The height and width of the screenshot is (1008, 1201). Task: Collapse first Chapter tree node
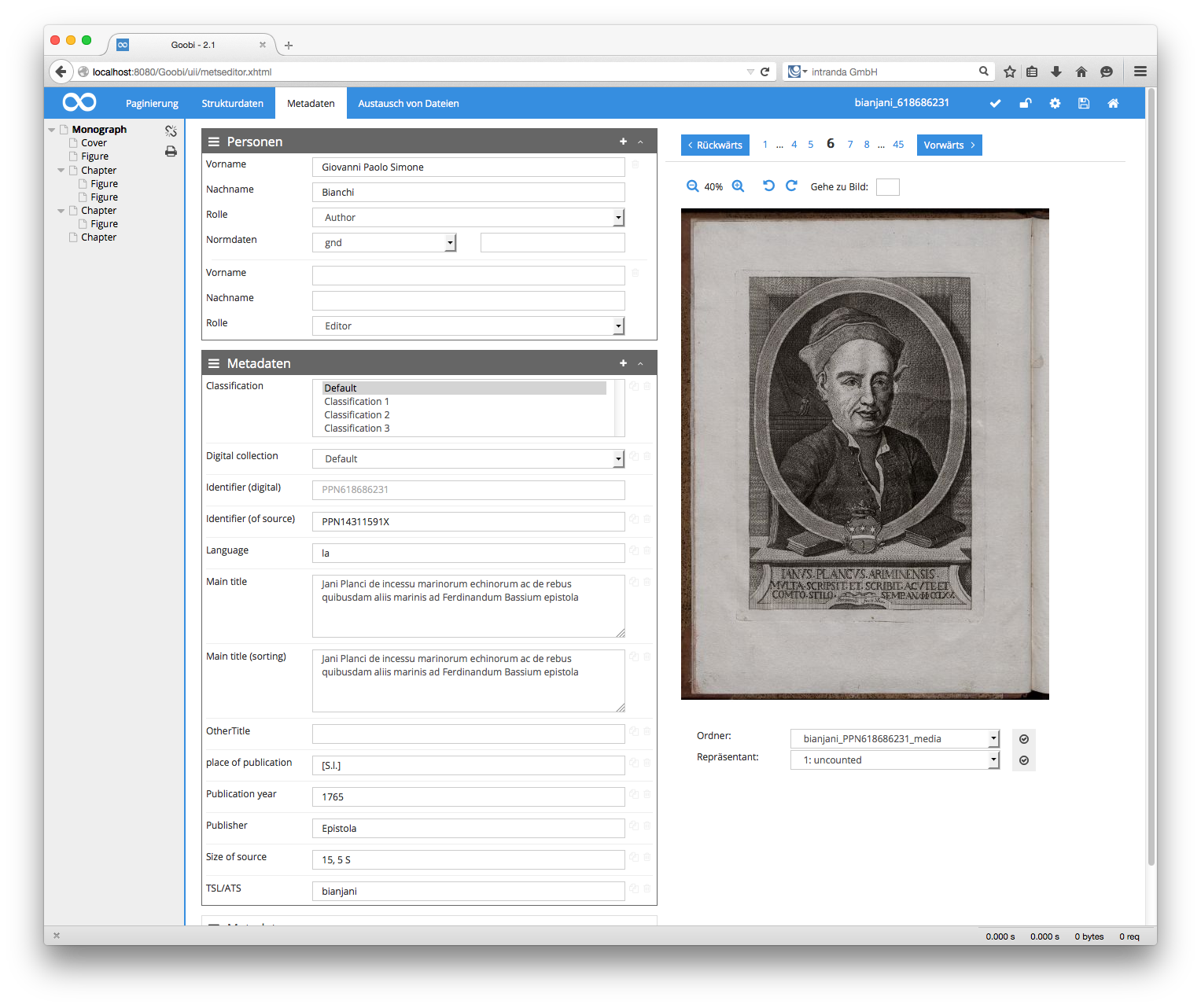(61, 170)
